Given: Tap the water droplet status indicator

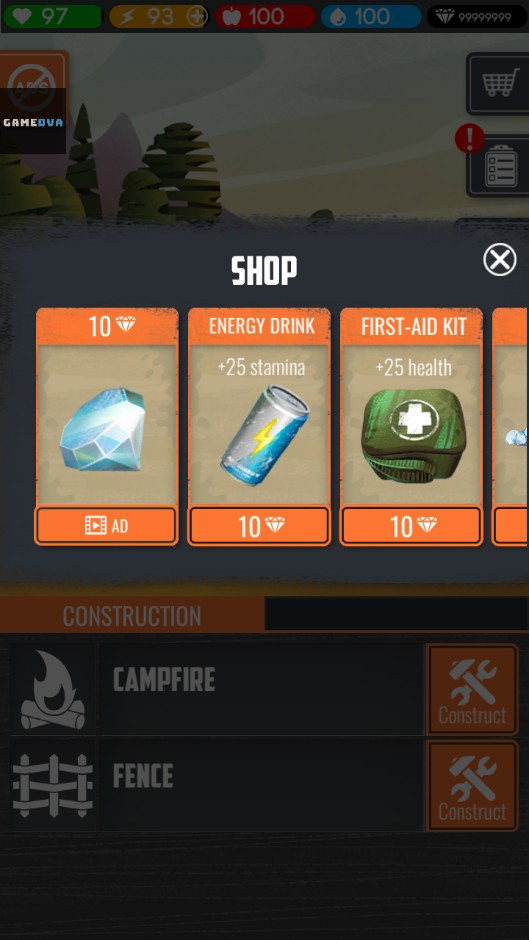Looking at the screenshot, I should [x=371, y=17].
